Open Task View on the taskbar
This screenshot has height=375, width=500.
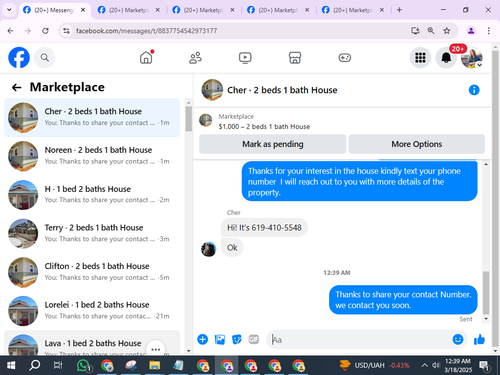pyautogui.click(x=58, y=366)
